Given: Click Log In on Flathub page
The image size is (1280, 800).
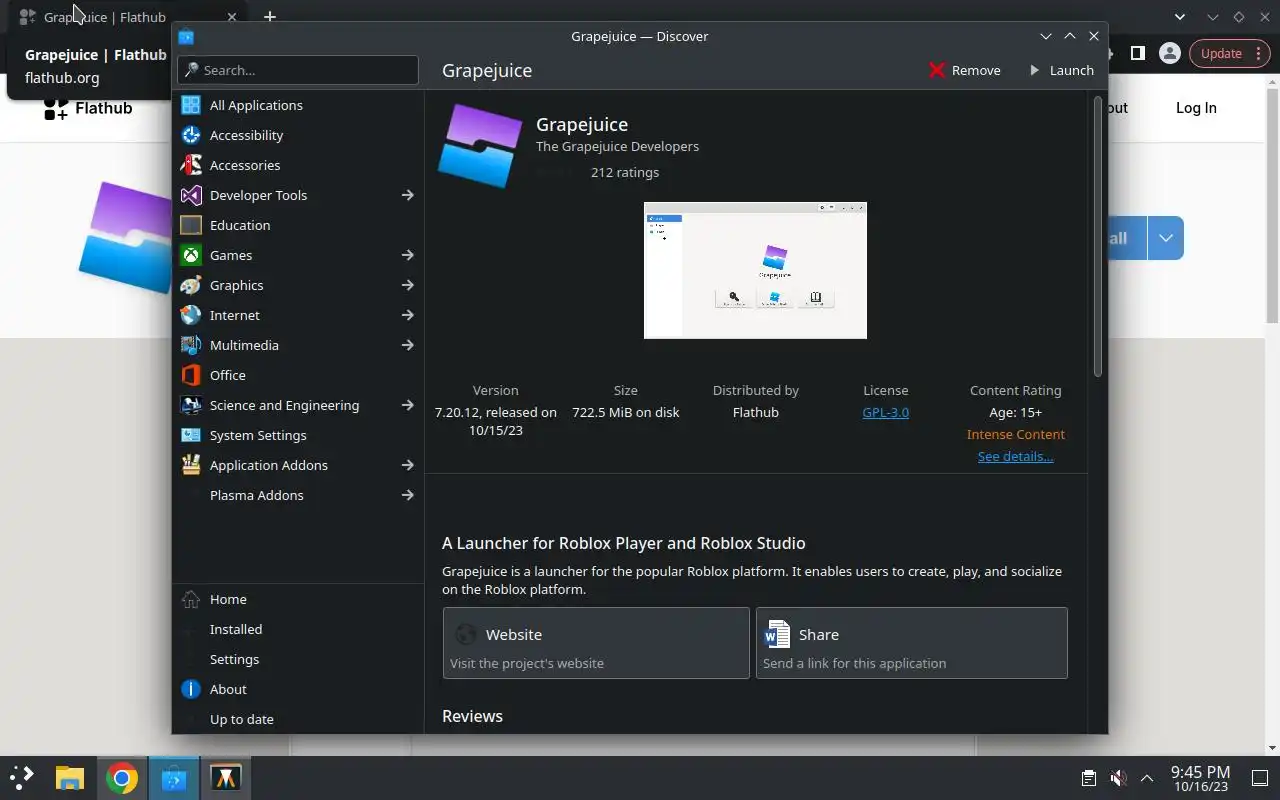Looking at the screenshot, I should [x=1196, y=108].
